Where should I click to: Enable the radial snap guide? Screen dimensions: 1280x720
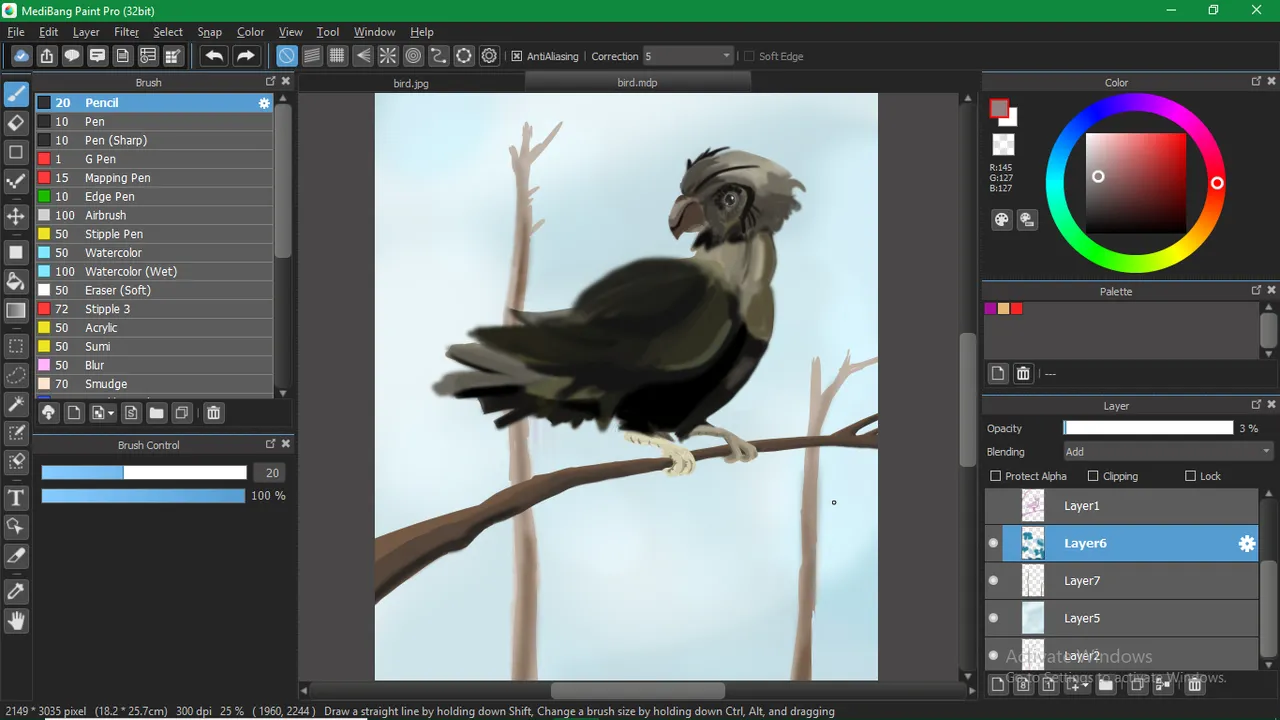pyautogui.click(x=388, y=56)
